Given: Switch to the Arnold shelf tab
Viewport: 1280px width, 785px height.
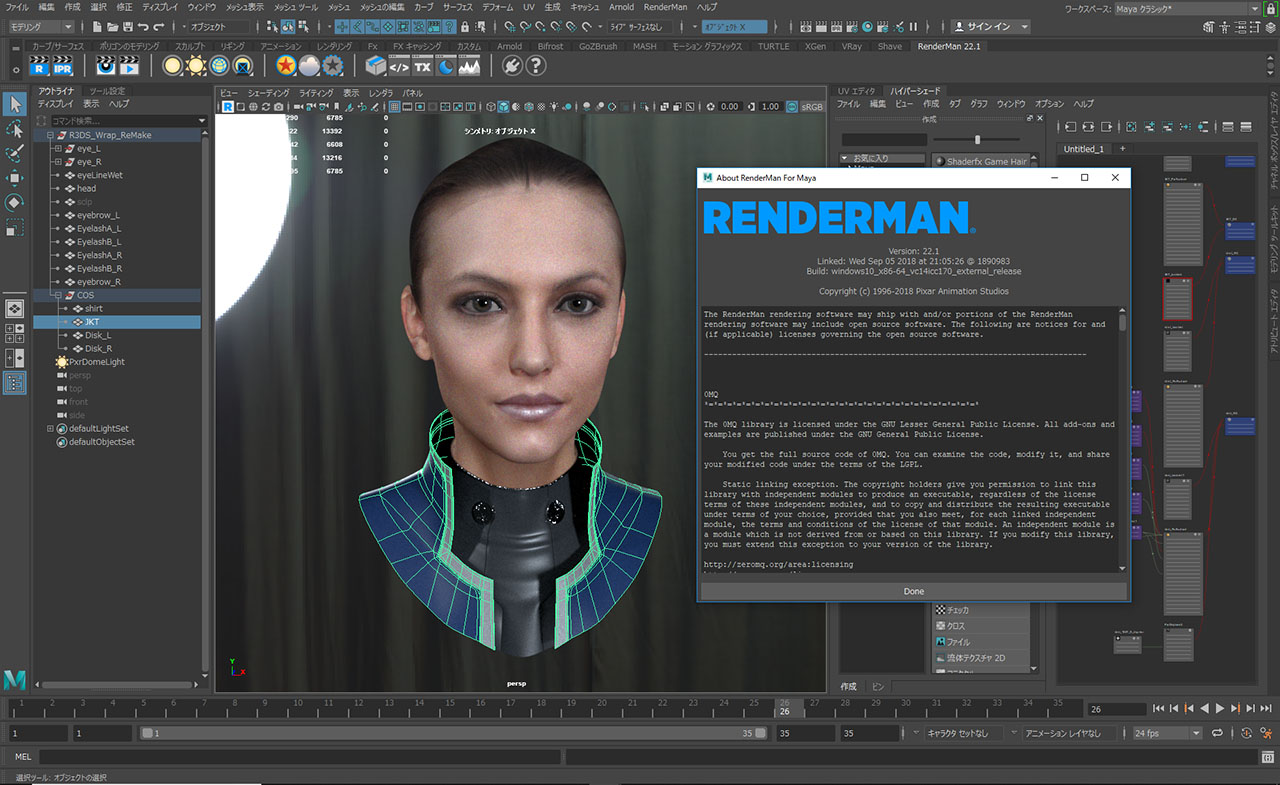Looking at the screenshot, I should pos(509,46).
